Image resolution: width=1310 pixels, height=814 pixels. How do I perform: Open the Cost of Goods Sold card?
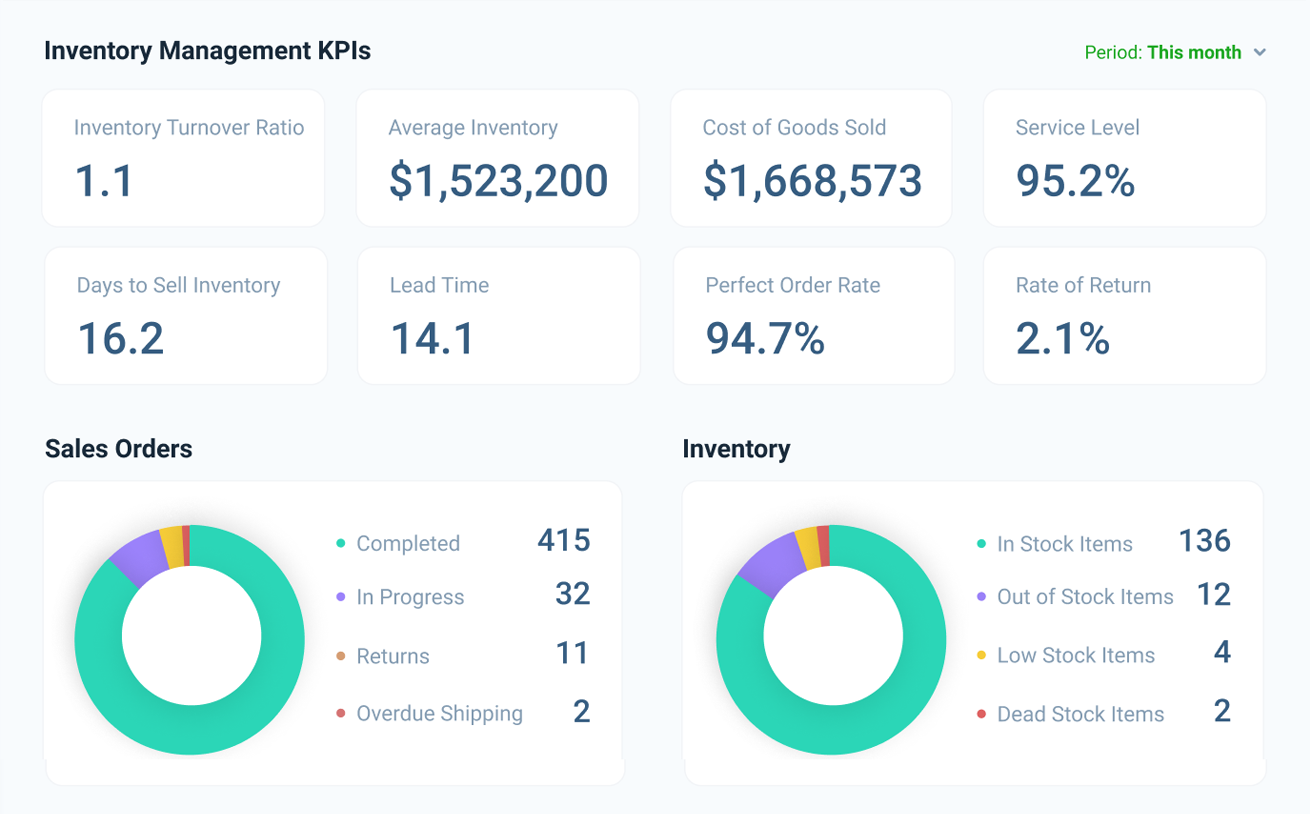click(811, 158)
